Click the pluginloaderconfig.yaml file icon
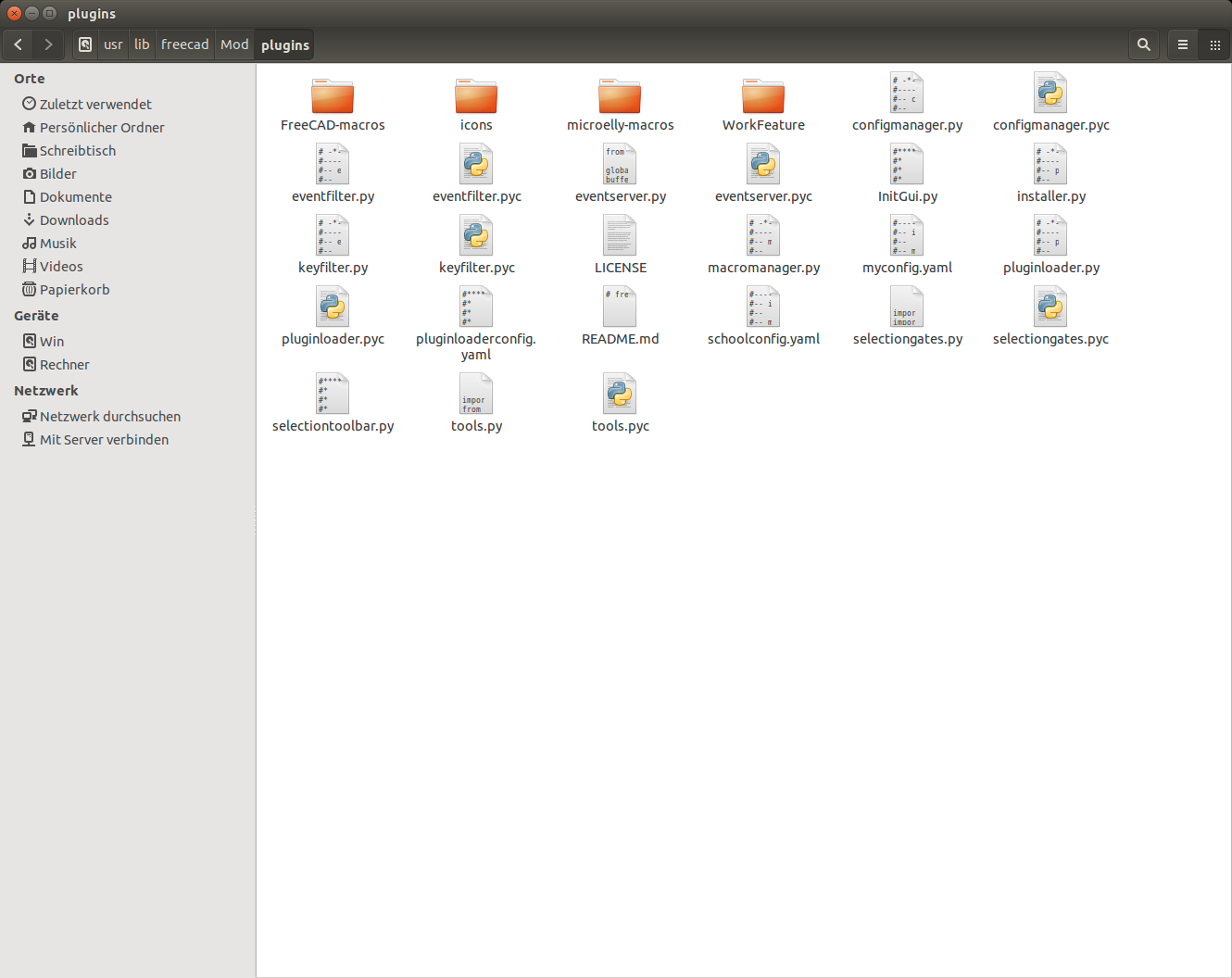Screen dimensions: 1232x978 (x=476, y=307)
